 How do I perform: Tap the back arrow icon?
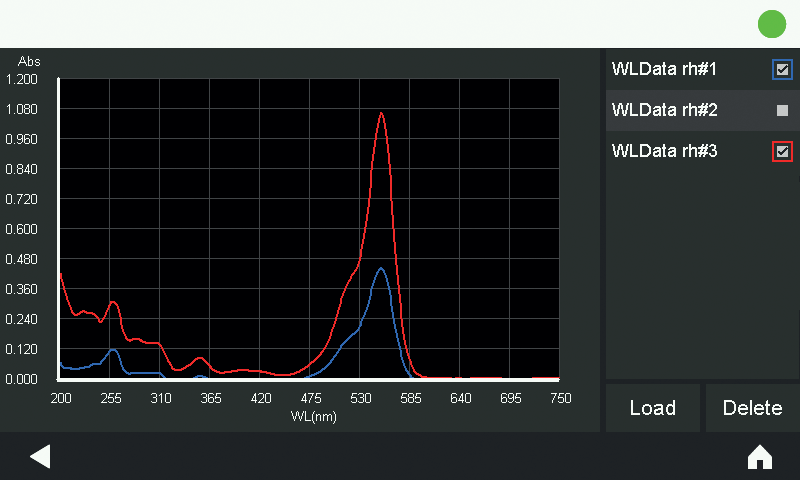40,457
